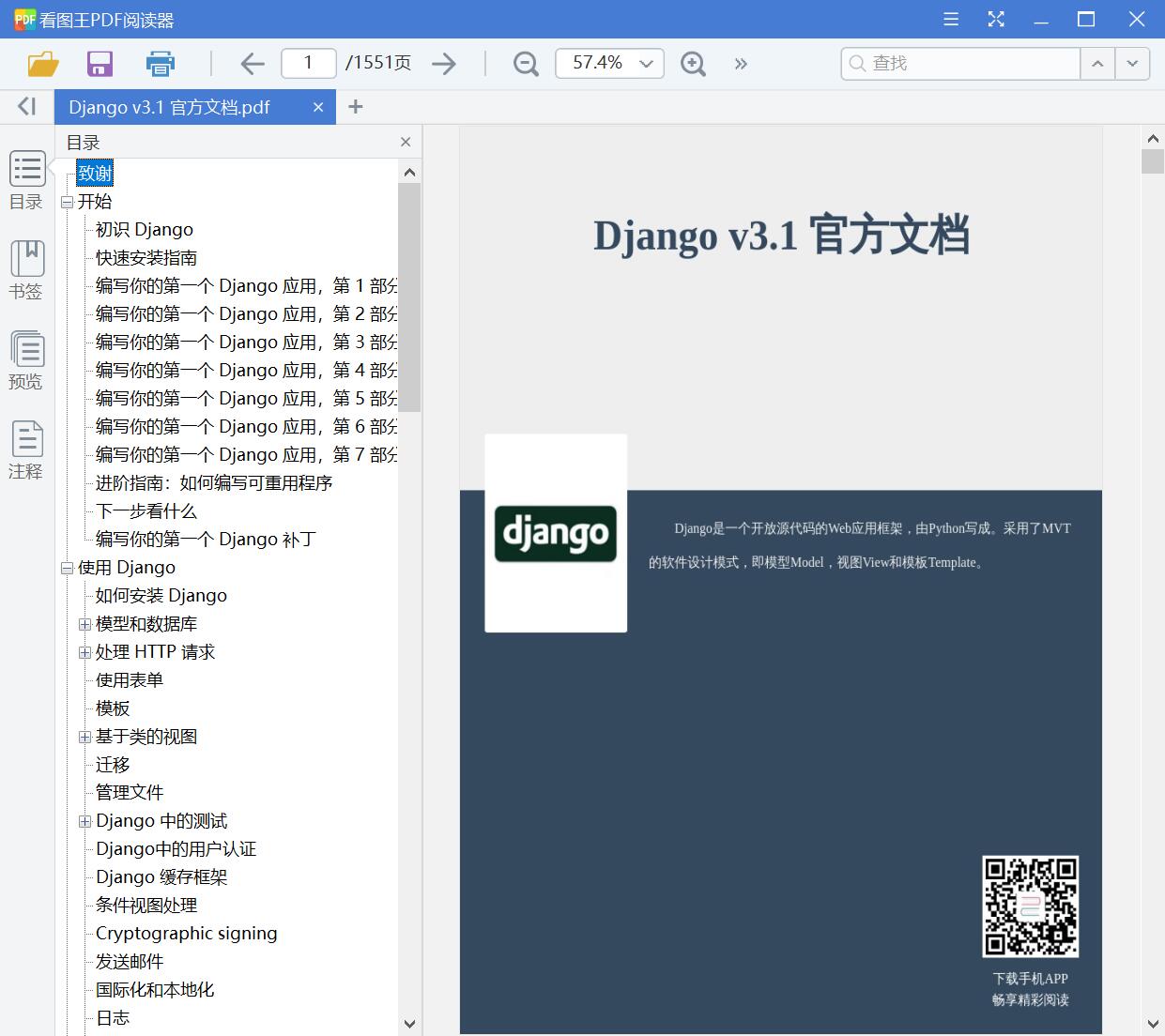Image resolution: width=1165 pixels, height=1036 pixels.
Task: Show more toolbar tools via double chevron
Action: point(741,64)
